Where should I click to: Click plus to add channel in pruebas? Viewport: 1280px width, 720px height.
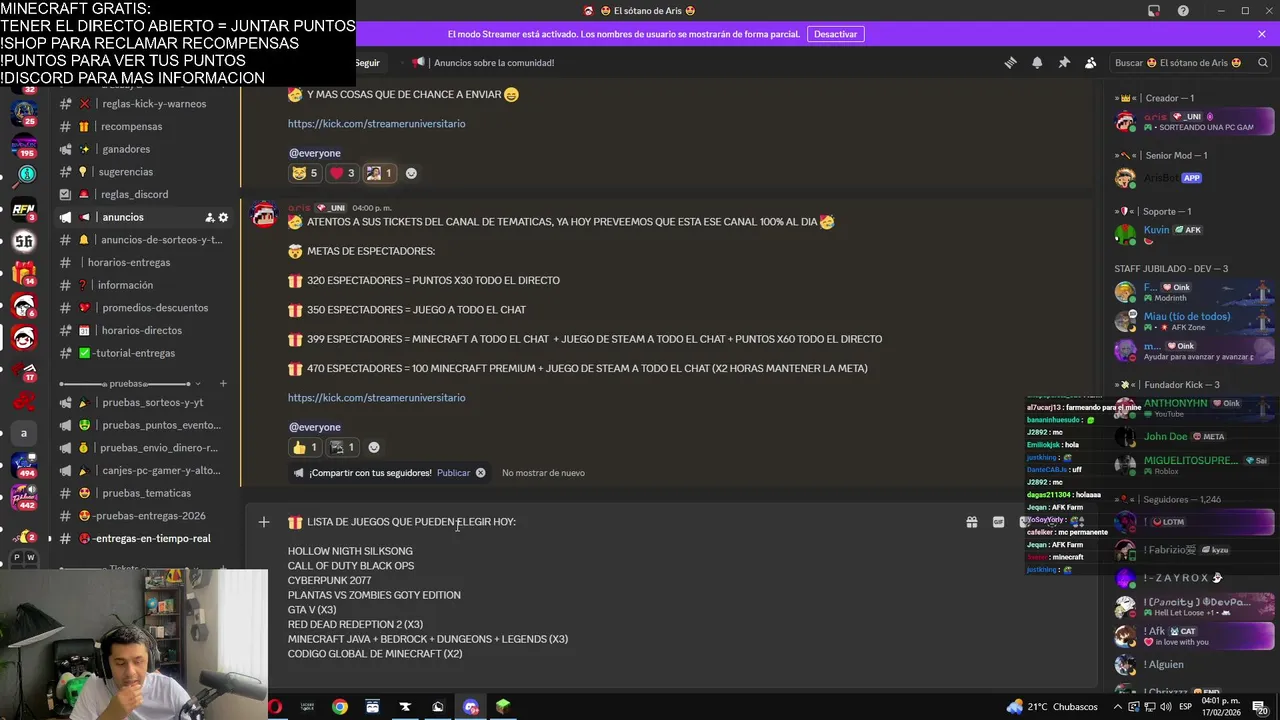coord(223,384)
